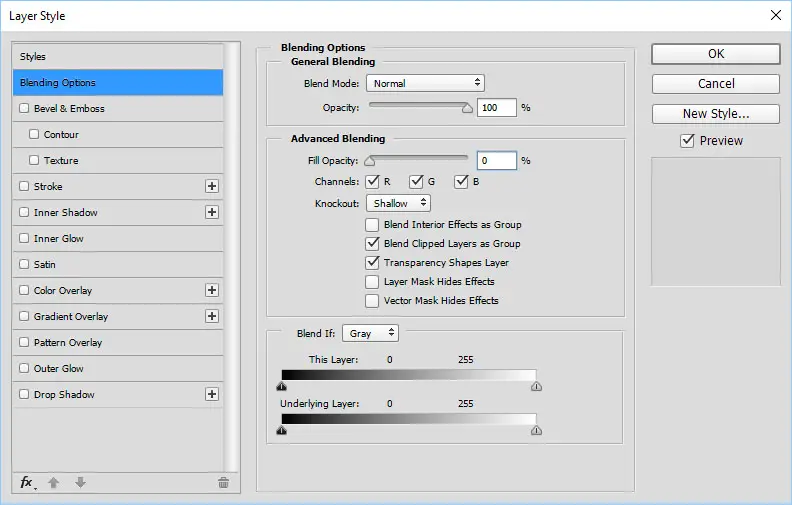This screenshot has height=505, width=792.
Task: Open the Knockout dropdown
Action: (x=399, y=203)
